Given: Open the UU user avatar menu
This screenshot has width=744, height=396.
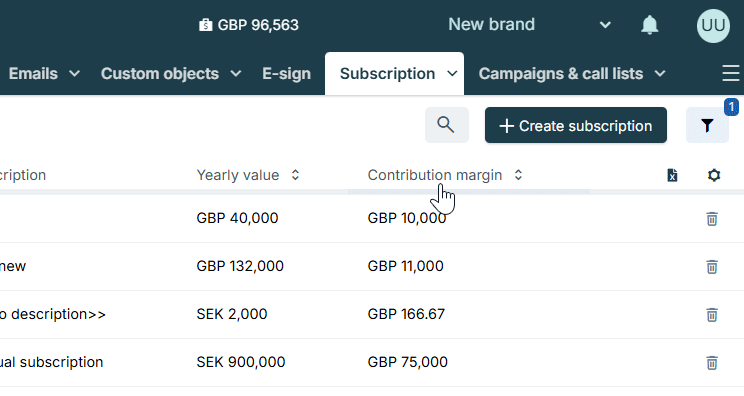Looking at the screenshot, I should [713, 26].
